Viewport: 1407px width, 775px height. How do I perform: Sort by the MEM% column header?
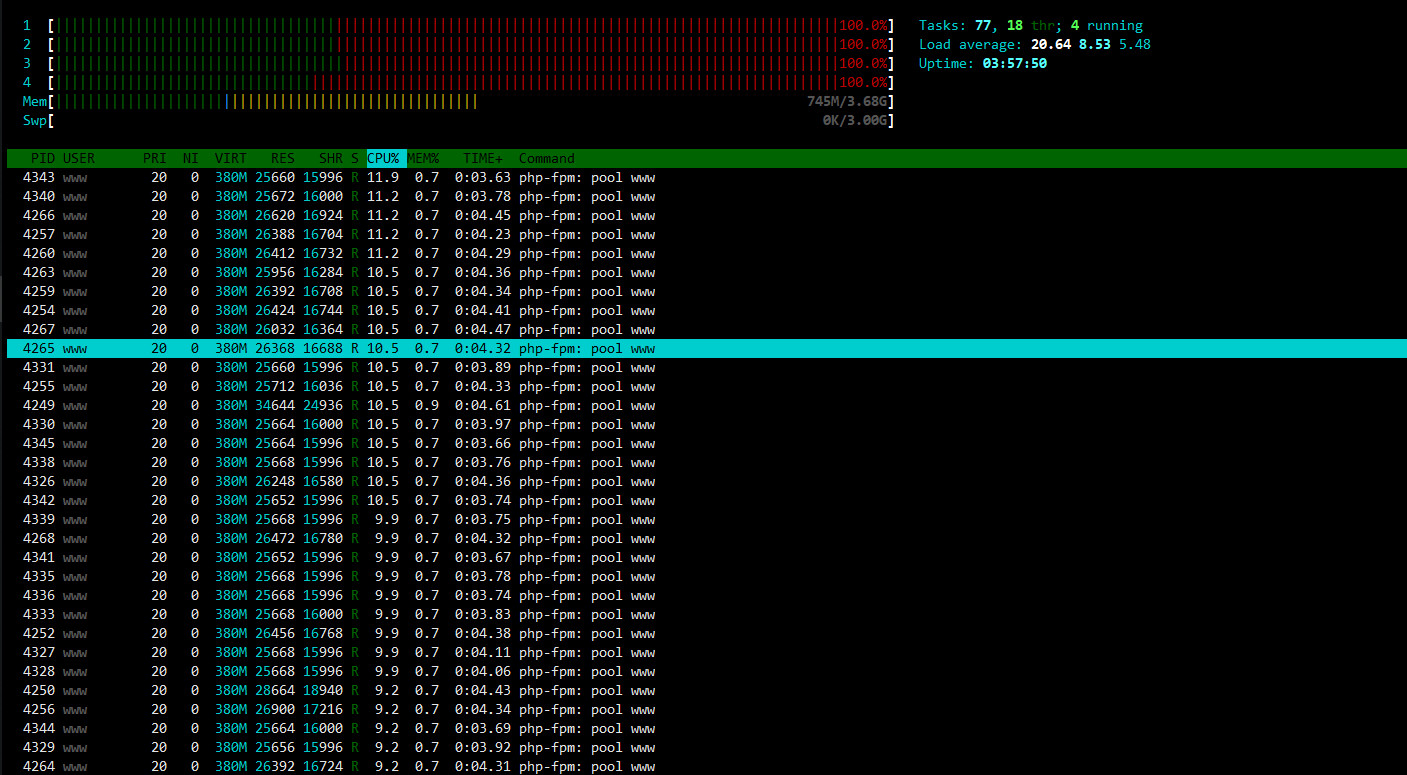click(x=423, y=158)
